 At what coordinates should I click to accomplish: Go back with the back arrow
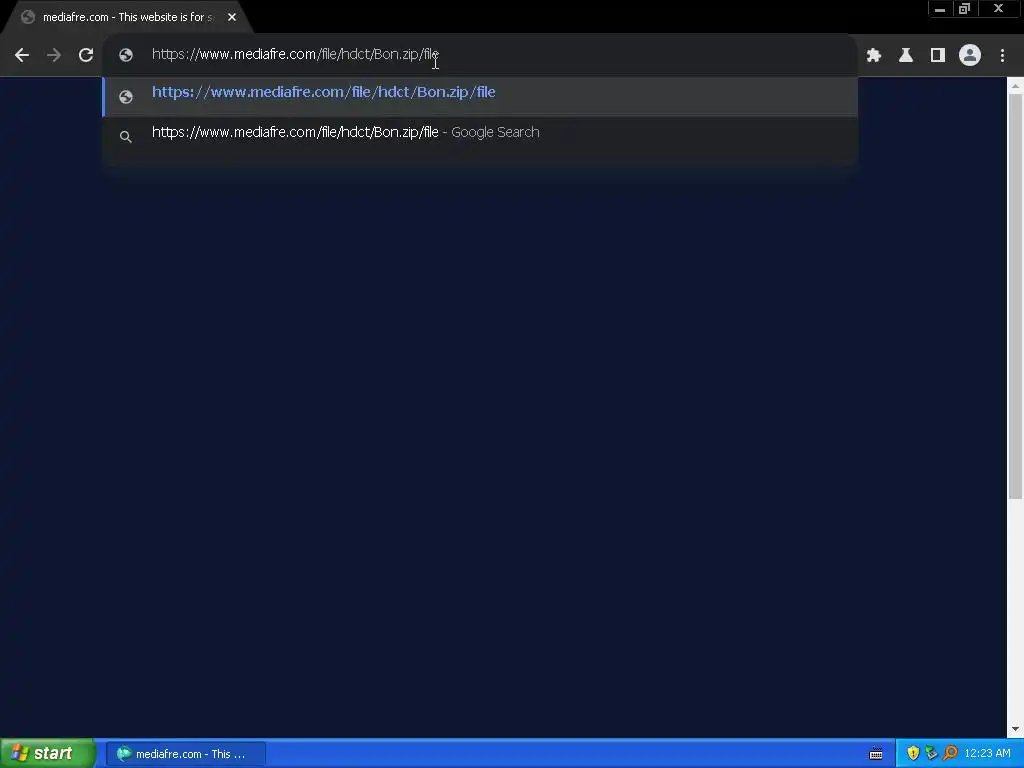pyautogui.click(x=22, y=56)
